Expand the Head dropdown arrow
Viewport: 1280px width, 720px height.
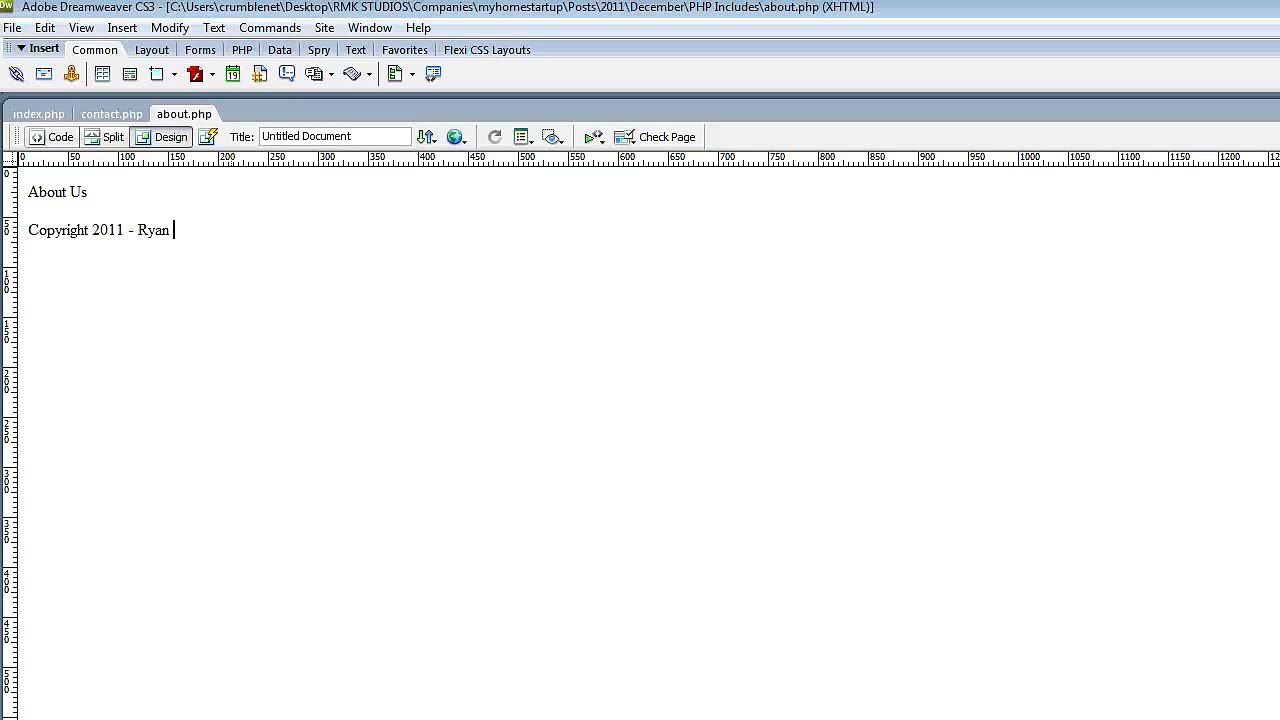[x=331, y=74]
